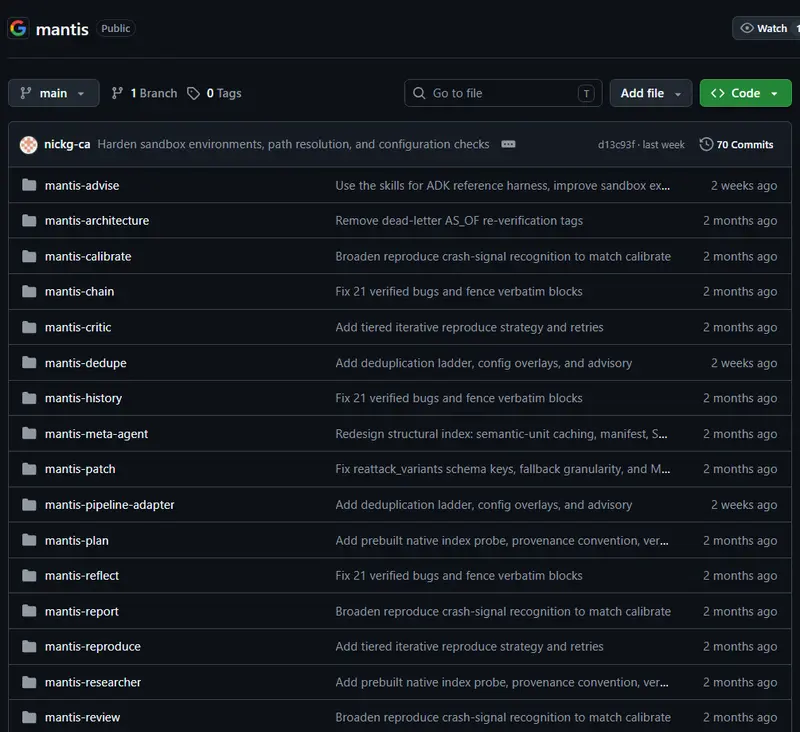The width and height of the screenshot is (800, 732).
Task: Click the folder icon for mantis-architecture
Action: [x=29, y=220]
